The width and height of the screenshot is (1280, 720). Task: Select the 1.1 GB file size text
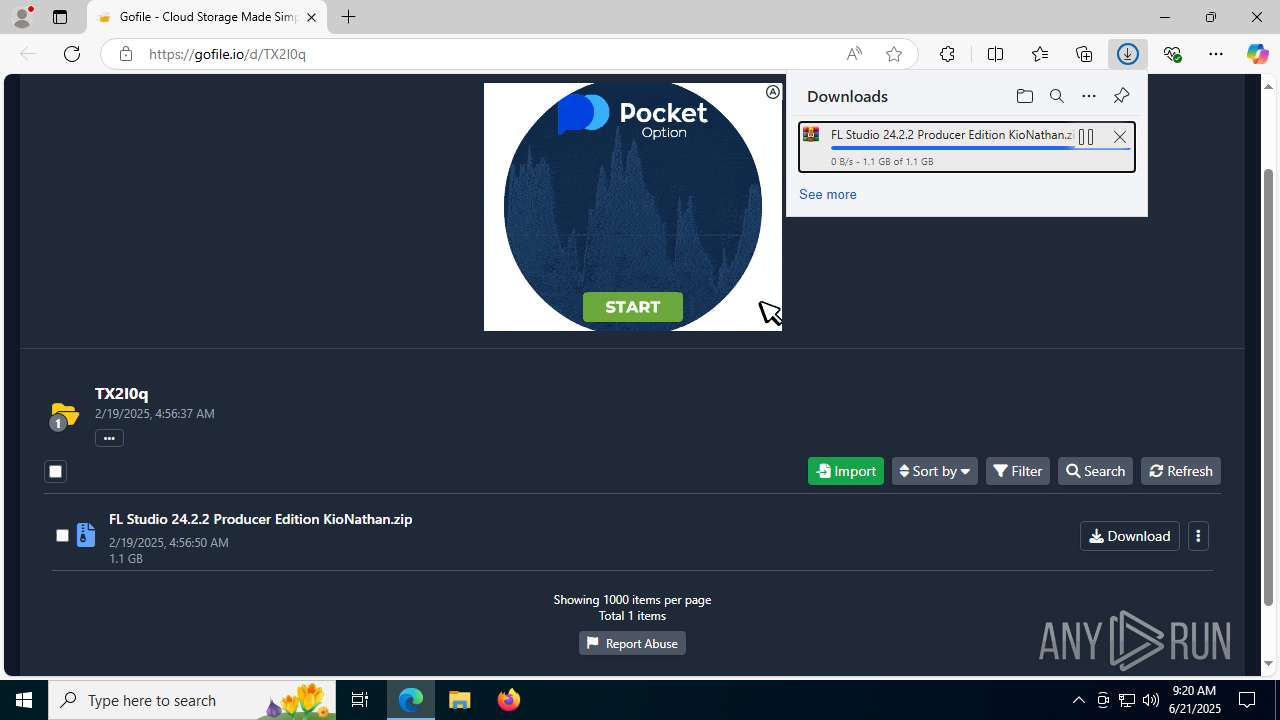tap(126, 559)
